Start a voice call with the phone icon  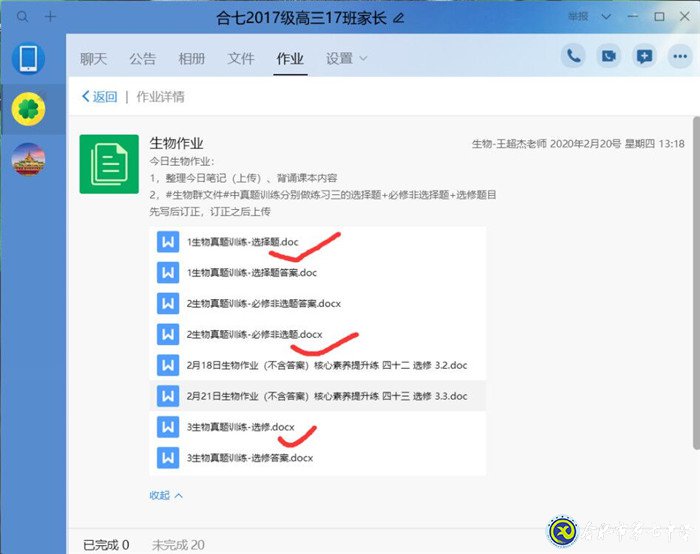[573, 56]
